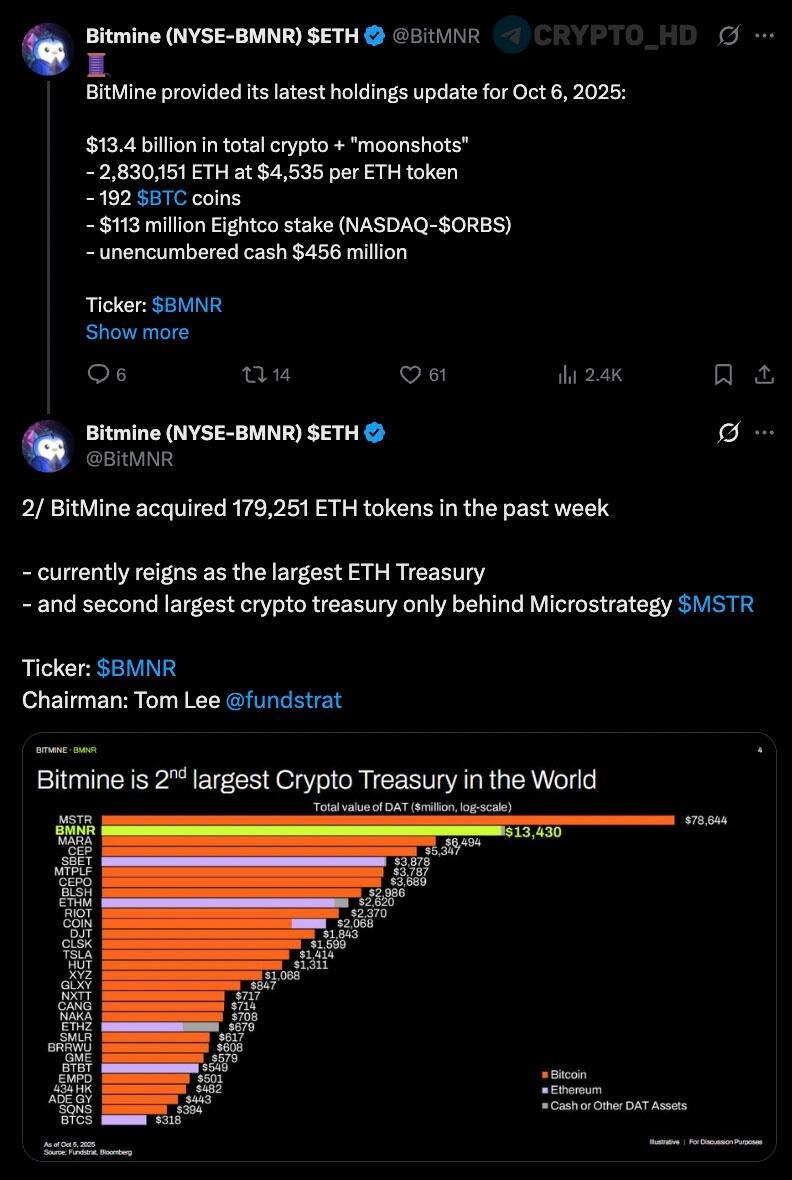Open the crypto treasury chart image

(x=399, y=946)
